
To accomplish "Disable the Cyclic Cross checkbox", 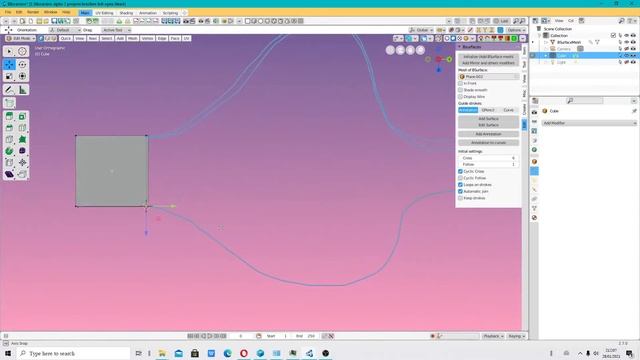I will [460, 171].
